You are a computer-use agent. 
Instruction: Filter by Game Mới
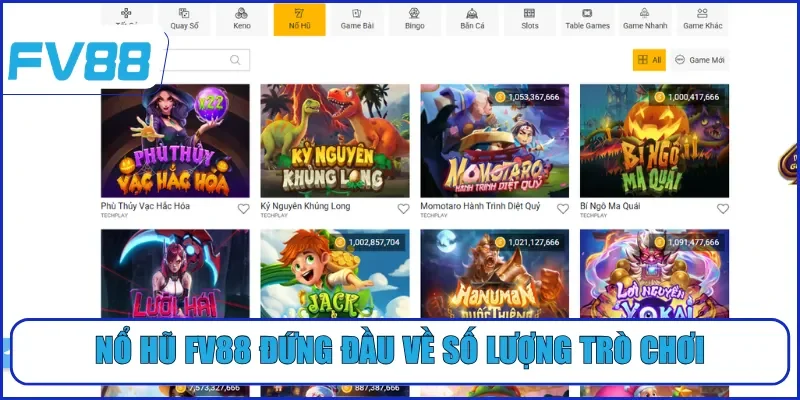[x=699, y=60]
